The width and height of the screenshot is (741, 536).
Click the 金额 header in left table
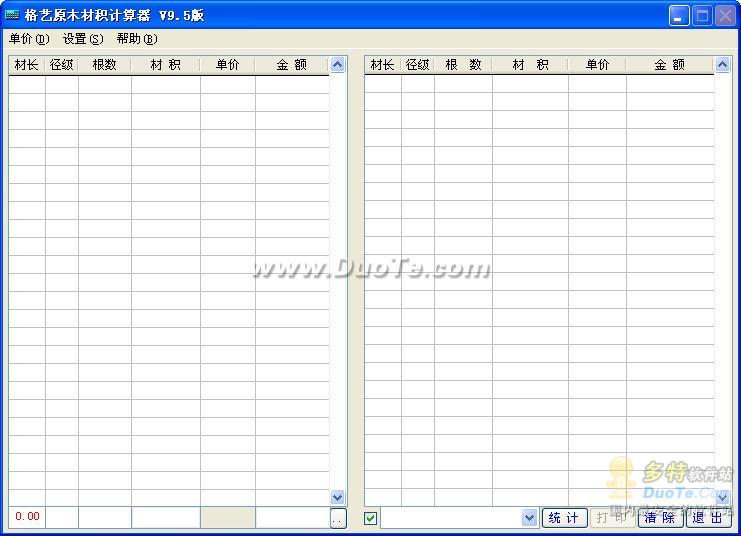pyautogui.click(x=292, y=65)
